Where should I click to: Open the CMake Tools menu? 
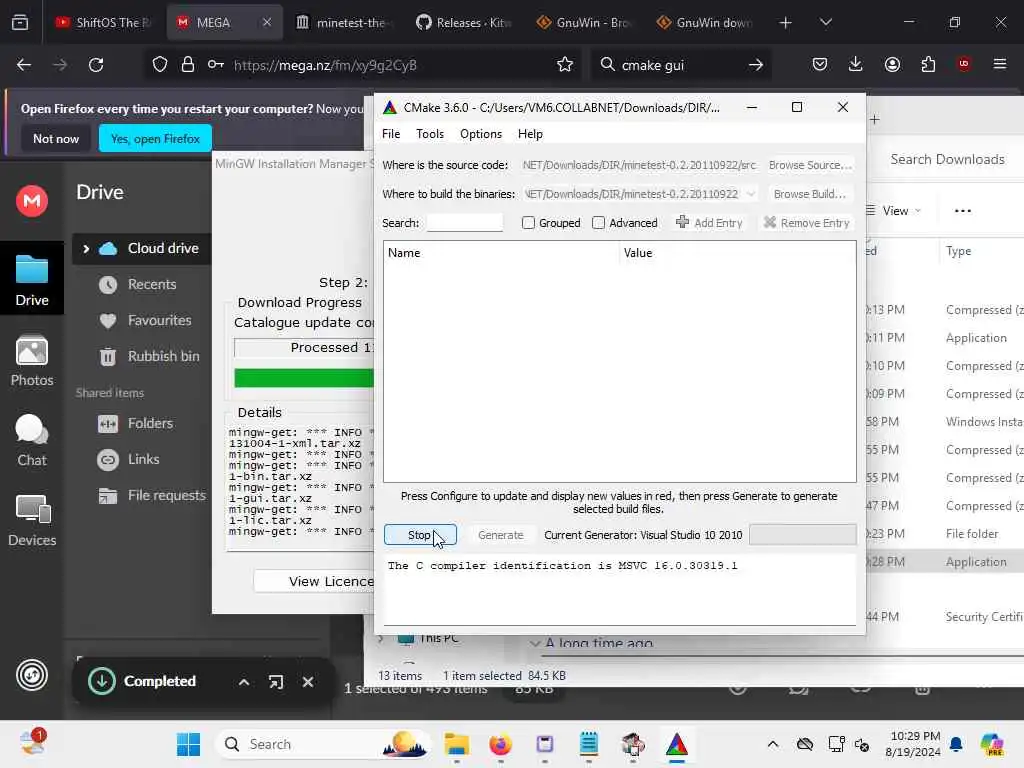(430, 134)
